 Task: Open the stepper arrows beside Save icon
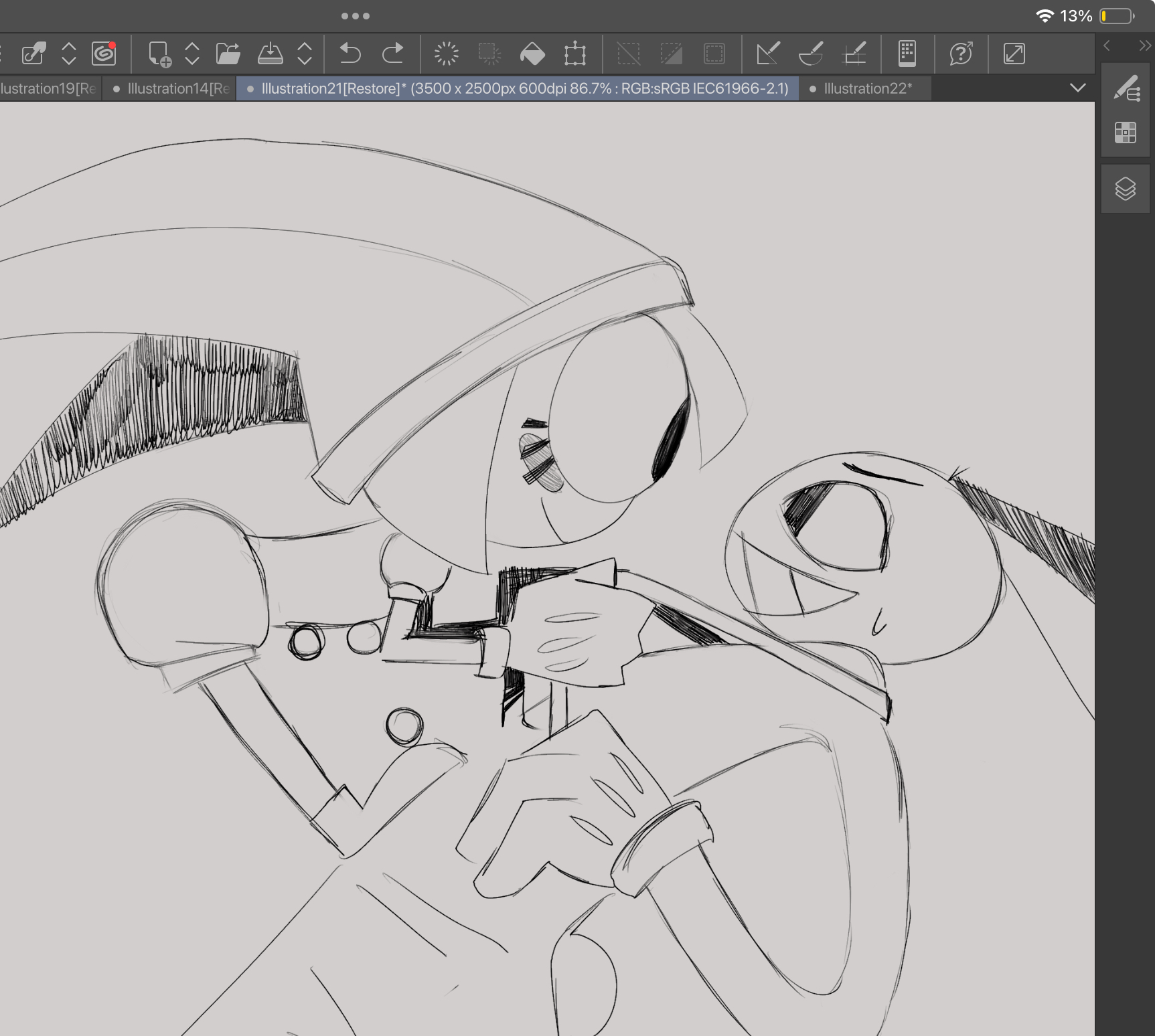pos(305,54)
